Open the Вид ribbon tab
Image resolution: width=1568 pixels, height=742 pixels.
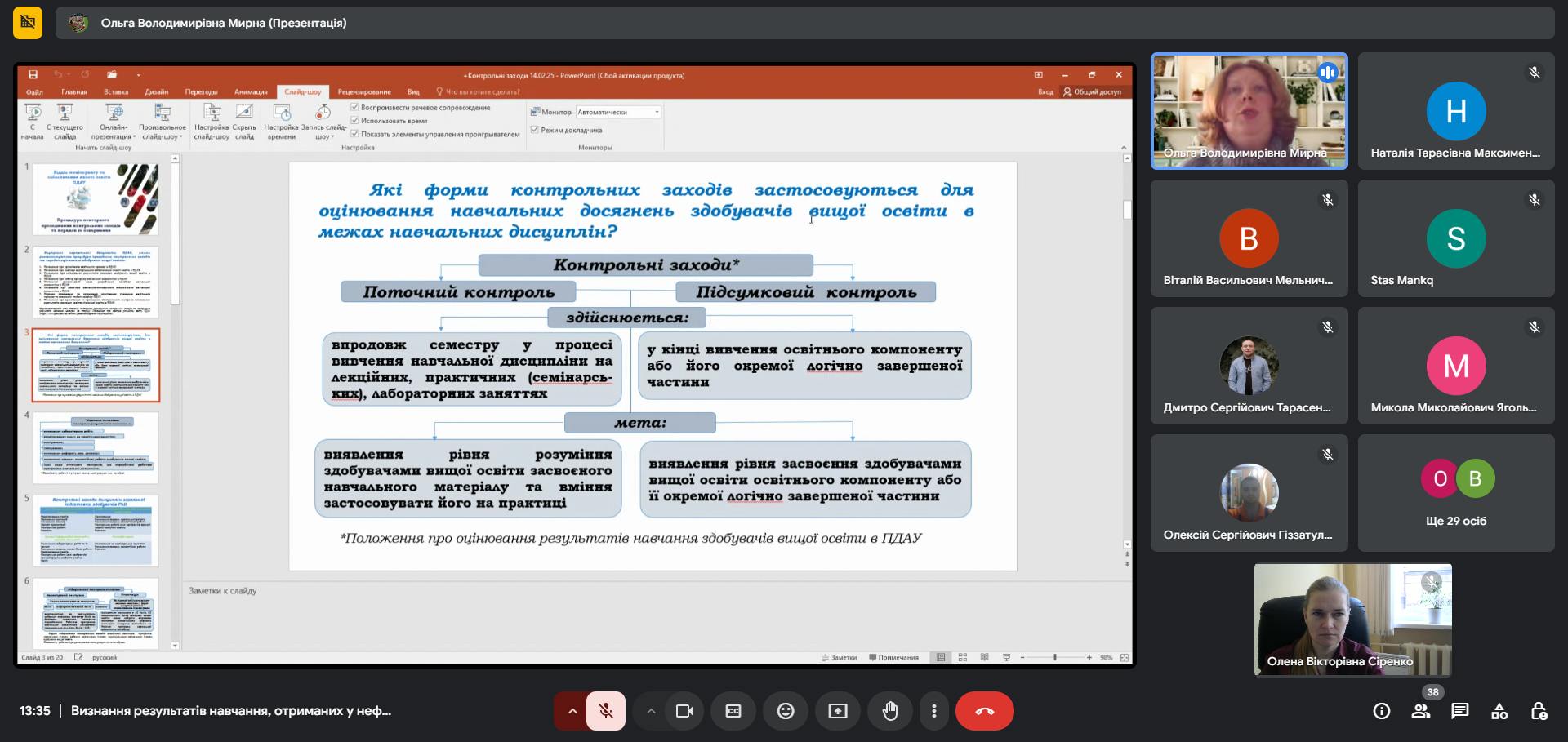click(x=413, y=91)
